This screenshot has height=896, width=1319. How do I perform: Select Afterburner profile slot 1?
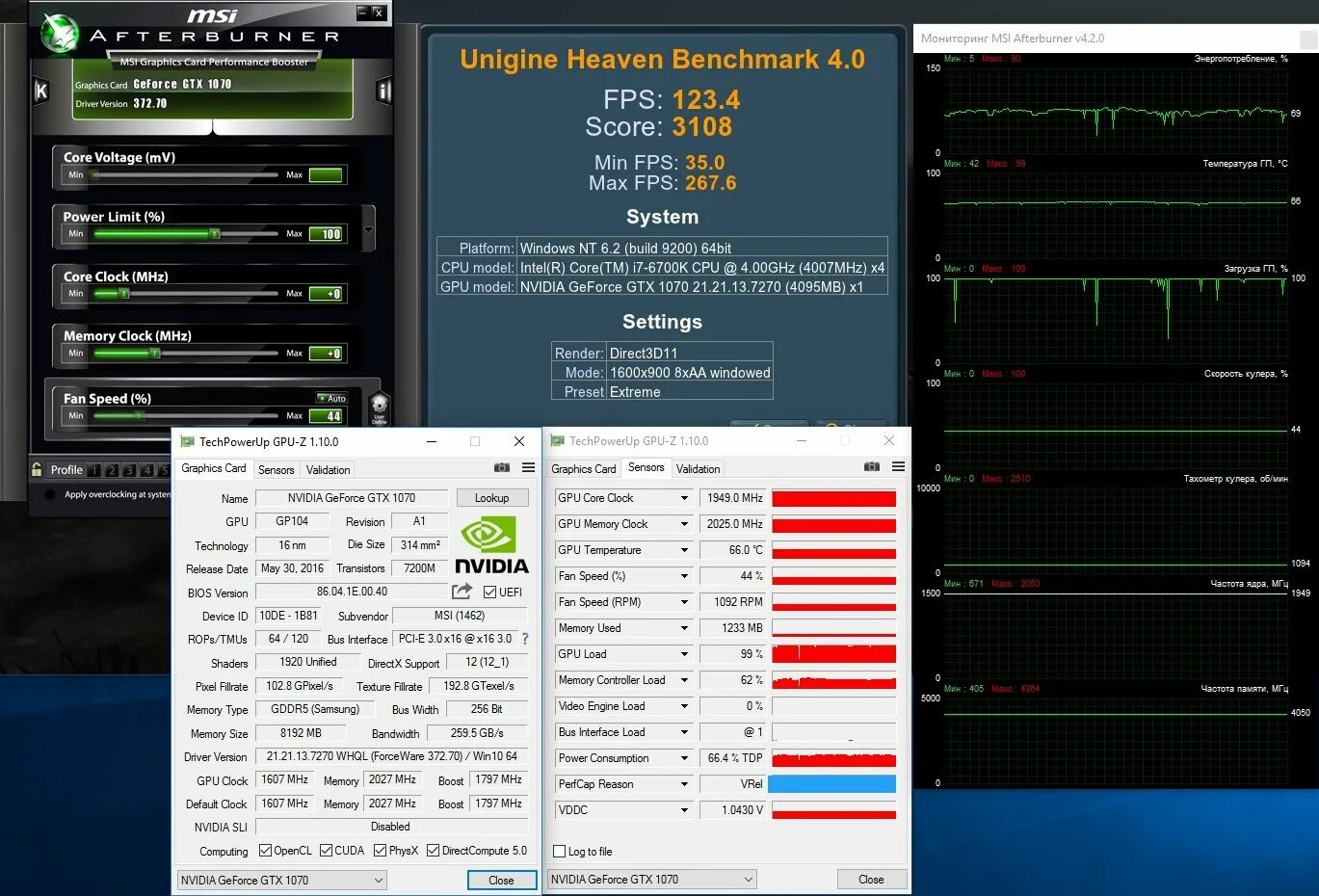tap(93, 470)
